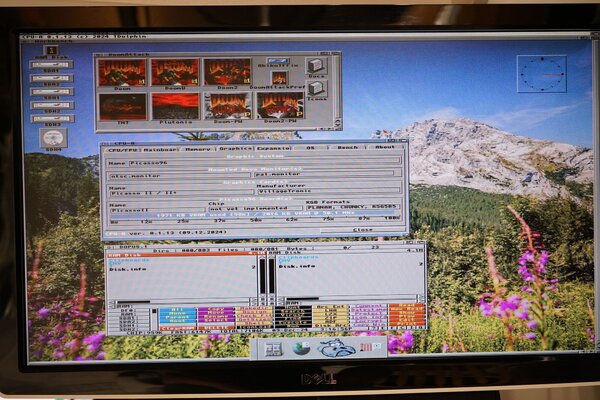Switch to the CPU/FPU tab
The width and height of the screenshot is (600, 400).
[x=124, y=147]
